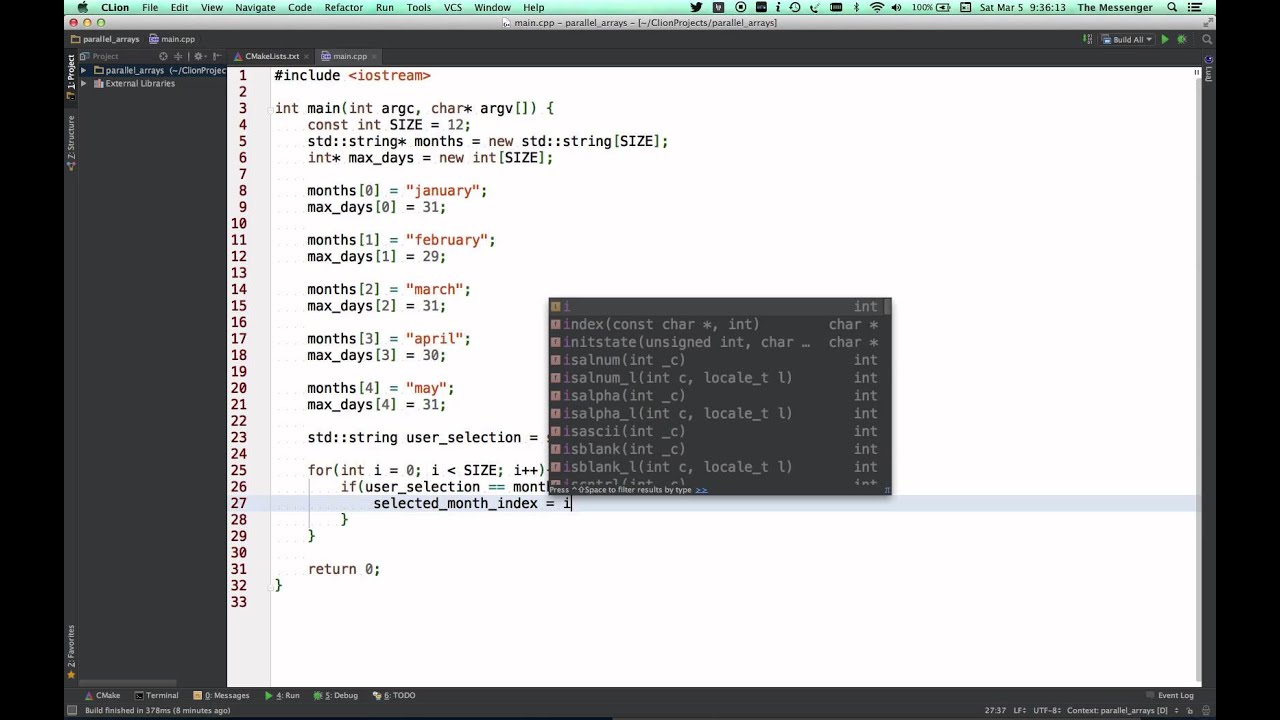1280x720 pixels.
Task: Toggle the Z: Structure side tool window
Action: tap(71, 142)
